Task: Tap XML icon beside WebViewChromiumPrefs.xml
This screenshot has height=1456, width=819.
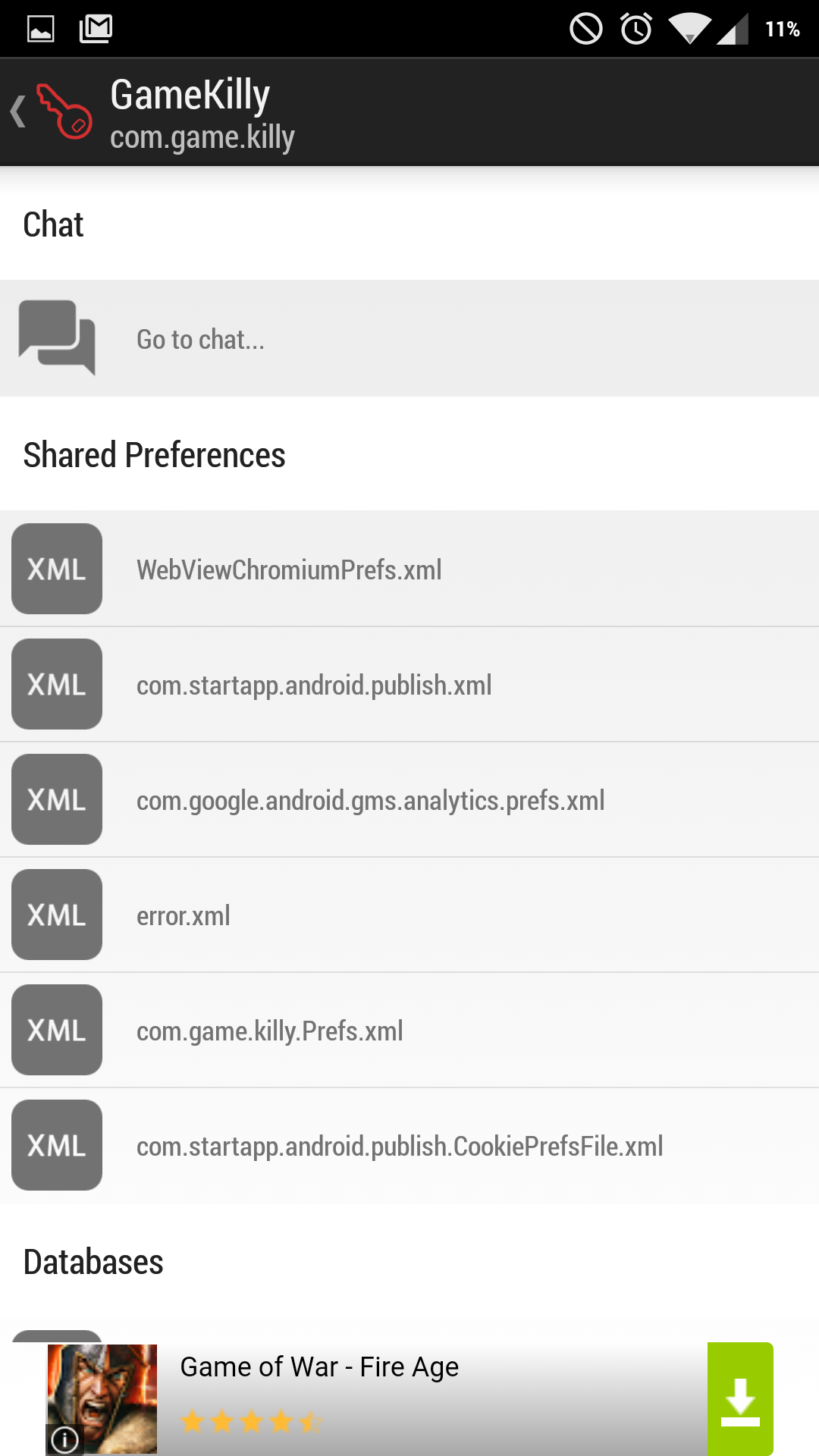Action: tap(57, 569)
